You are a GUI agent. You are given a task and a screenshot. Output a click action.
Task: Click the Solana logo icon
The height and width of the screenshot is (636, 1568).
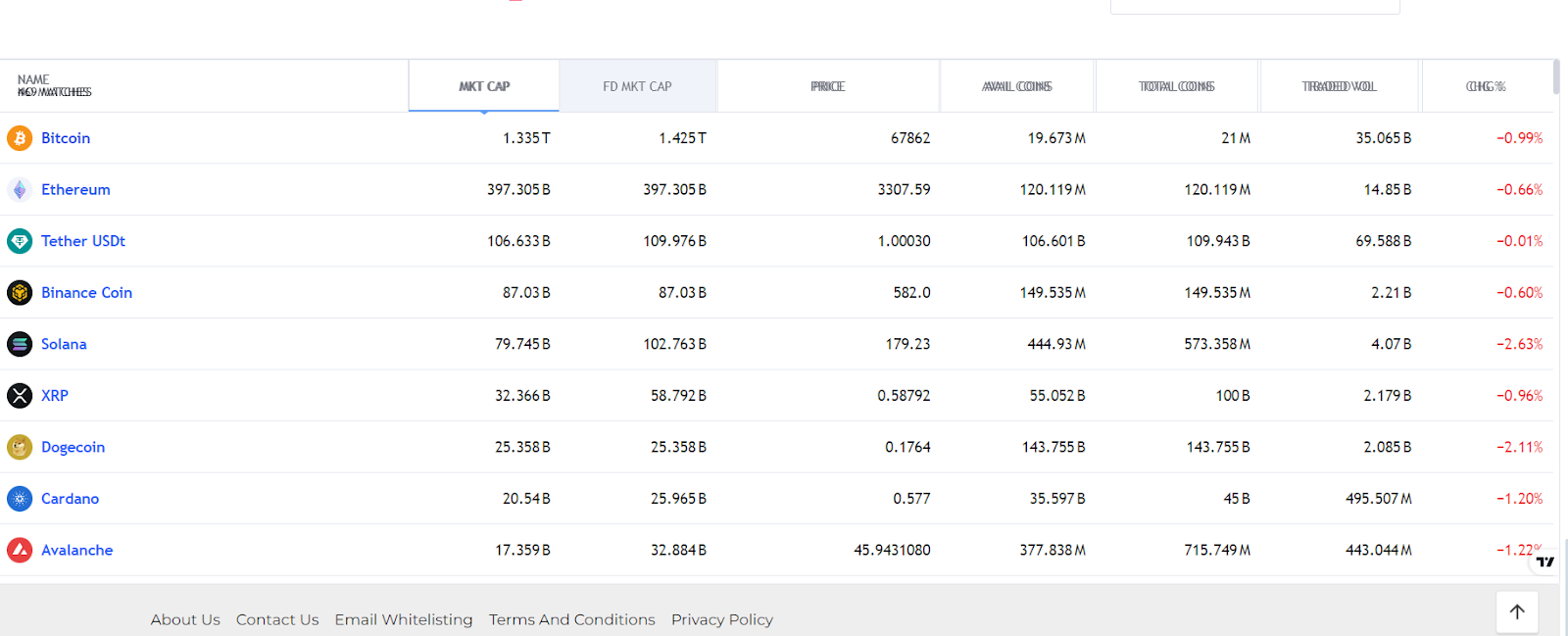(x=20, y=344)
